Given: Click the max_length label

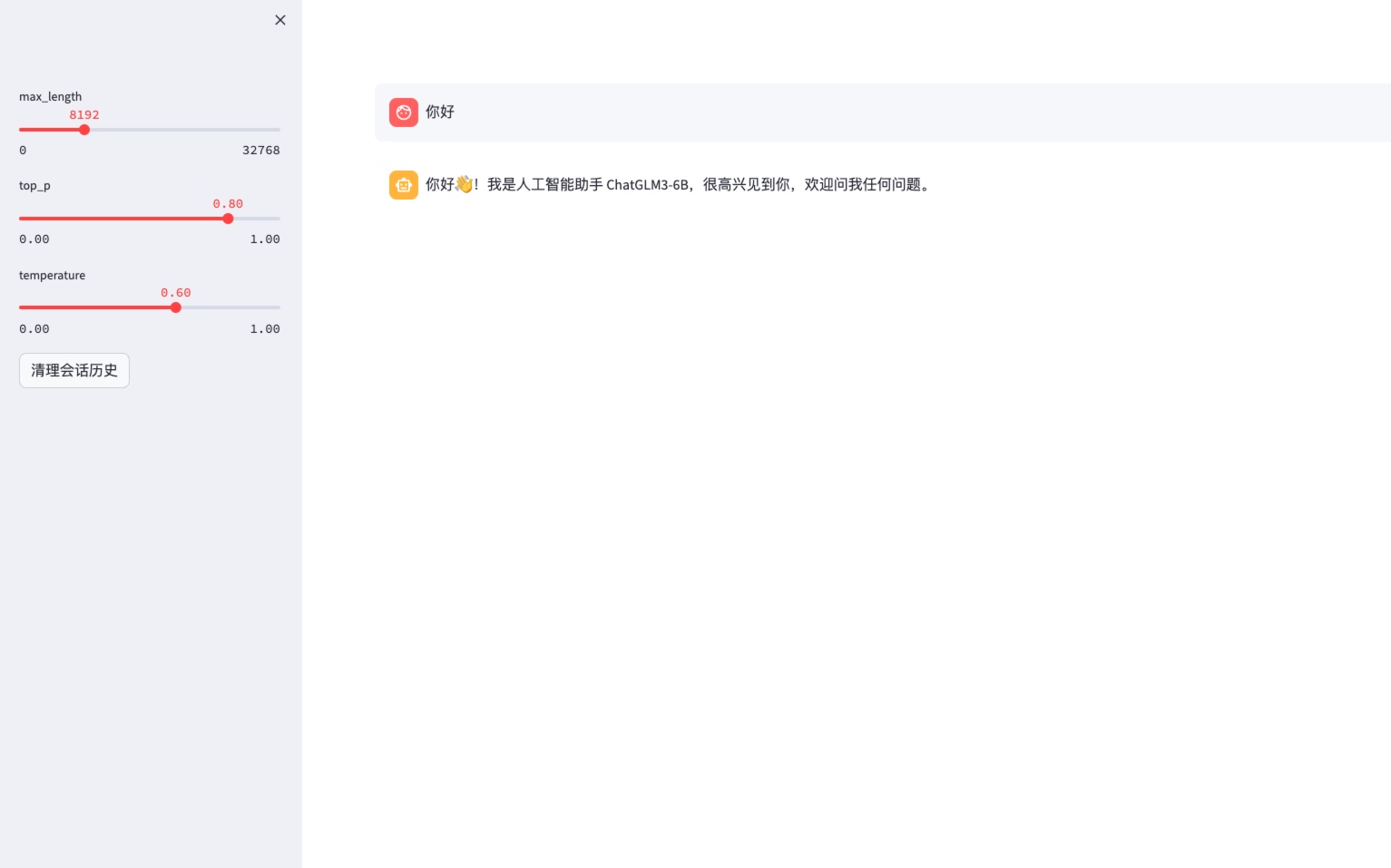Looking at the screenshot, I should pos(51,96).
